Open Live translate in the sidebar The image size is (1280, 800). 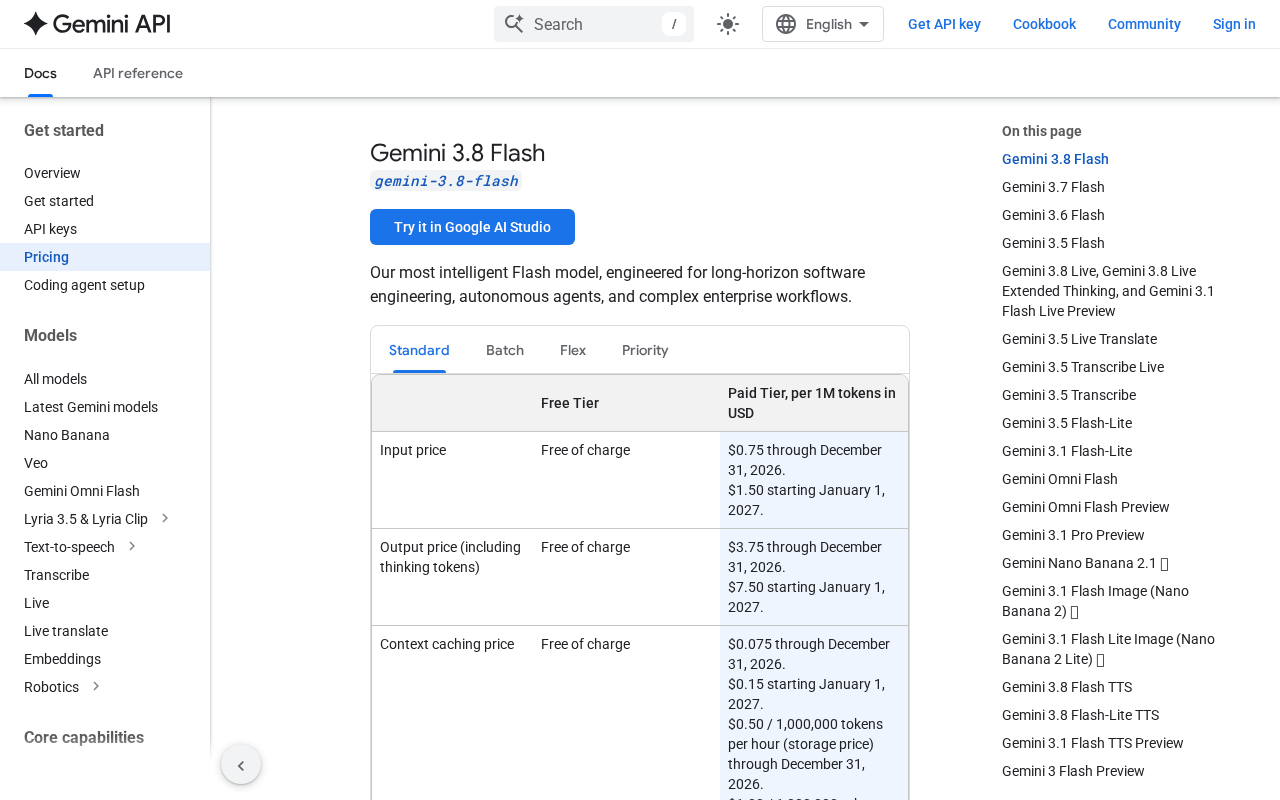(x=66, y=631)
